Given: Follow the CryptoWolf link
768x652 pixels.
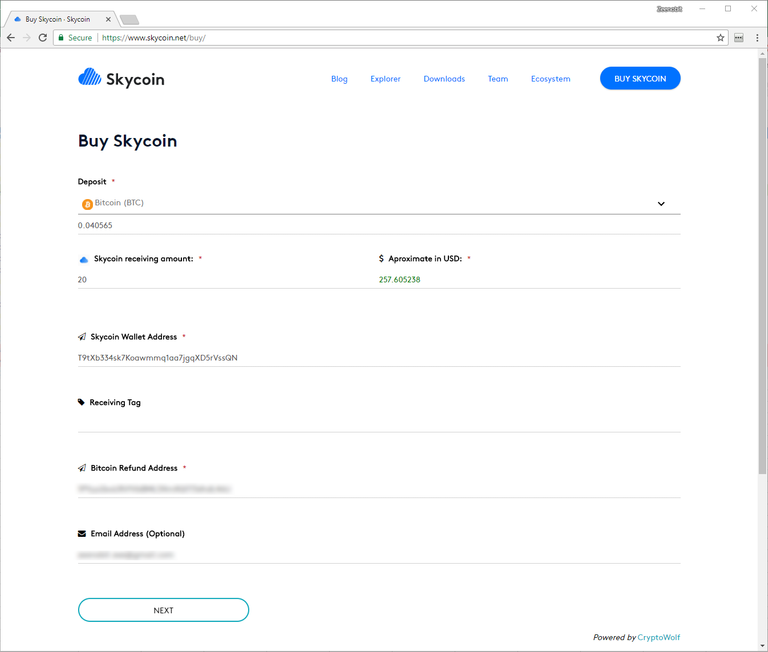Looking at the screenshot, I should click(x=659, y=637).
